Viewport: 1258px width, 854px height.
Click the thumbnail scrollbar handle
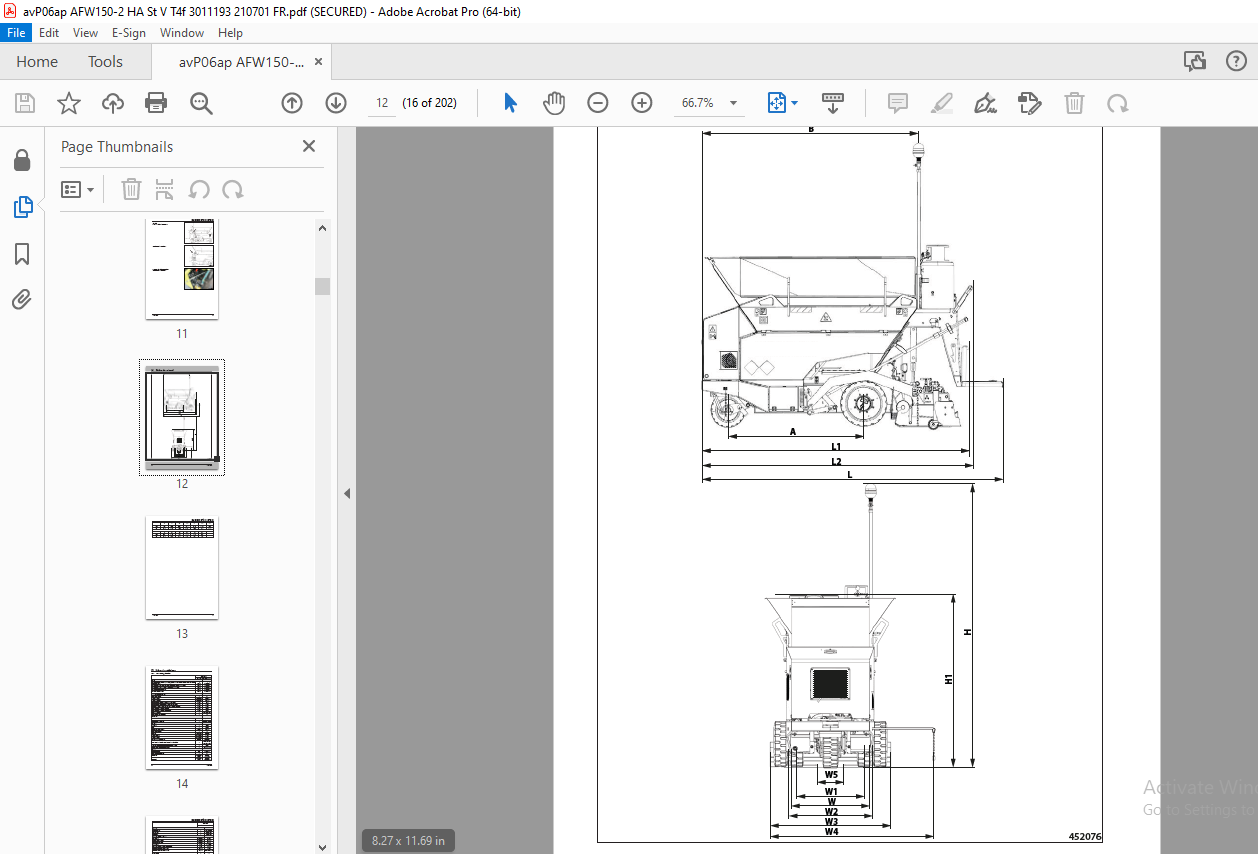(322, 286)
